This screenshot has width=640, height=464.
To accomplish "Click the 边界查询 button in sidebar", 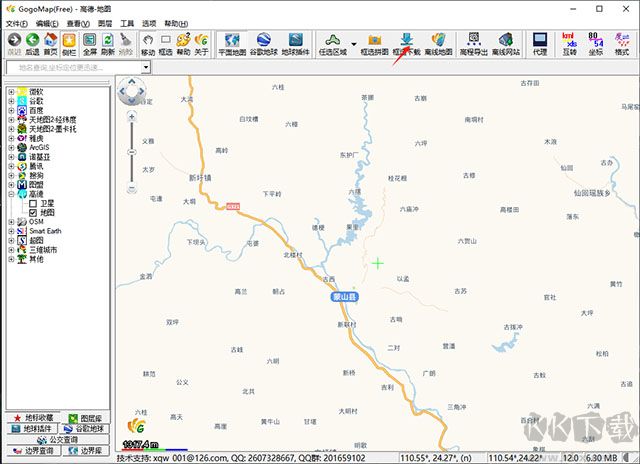I will (x=34, y=451).
